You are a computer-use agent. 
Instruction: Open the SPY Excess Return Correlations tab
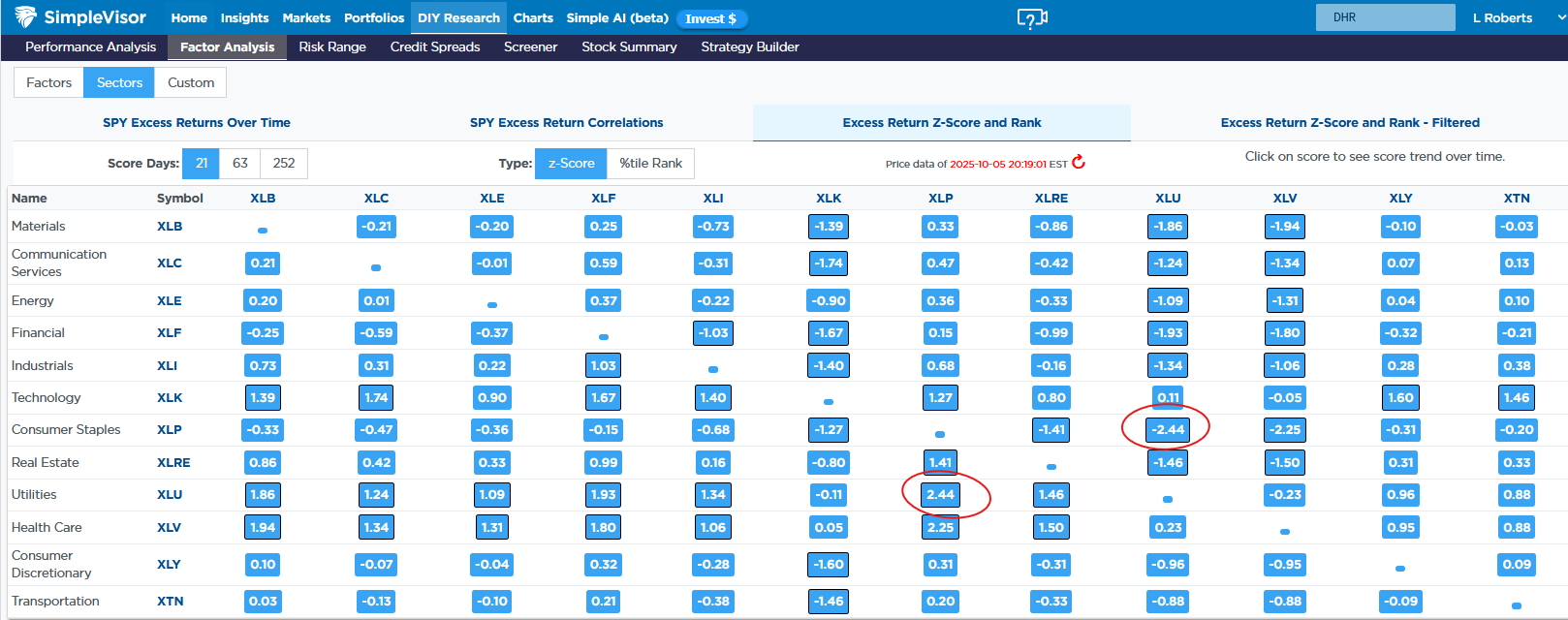coord(566,123)
